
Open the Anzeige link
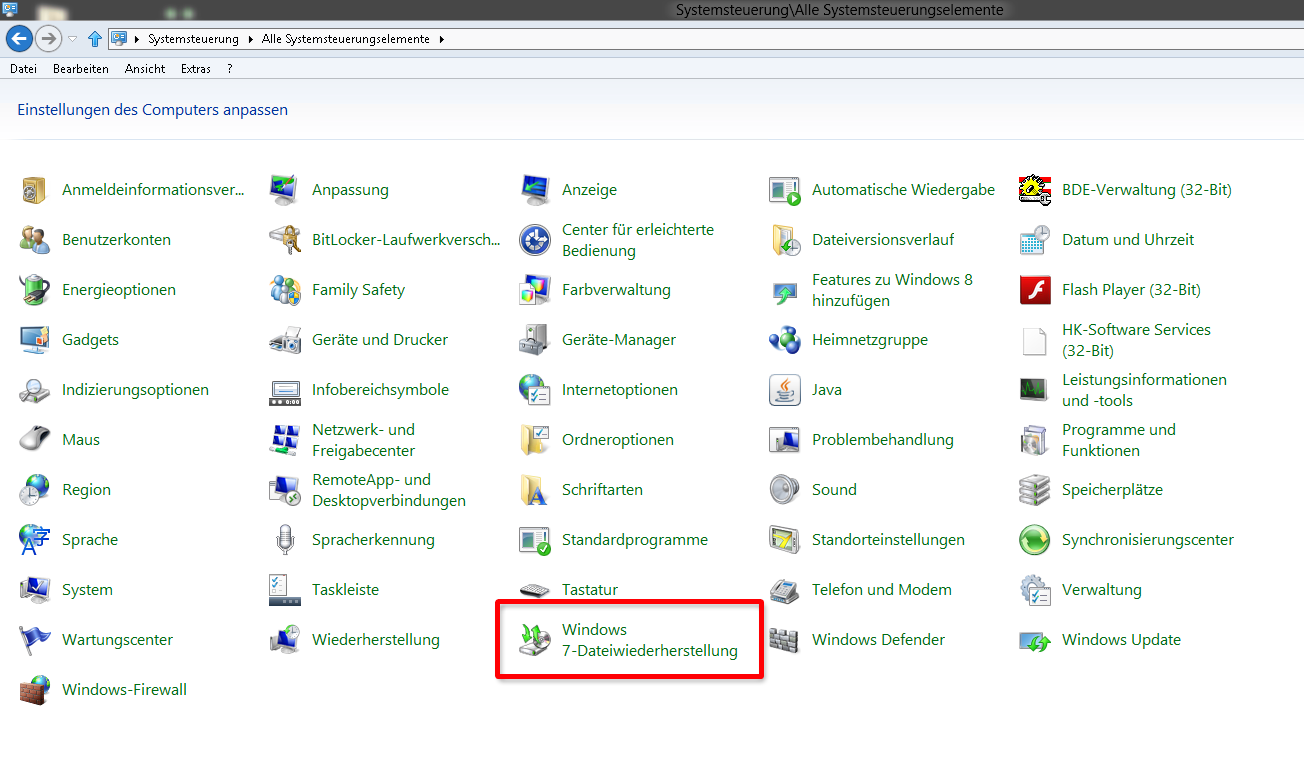tap(589, 190)
